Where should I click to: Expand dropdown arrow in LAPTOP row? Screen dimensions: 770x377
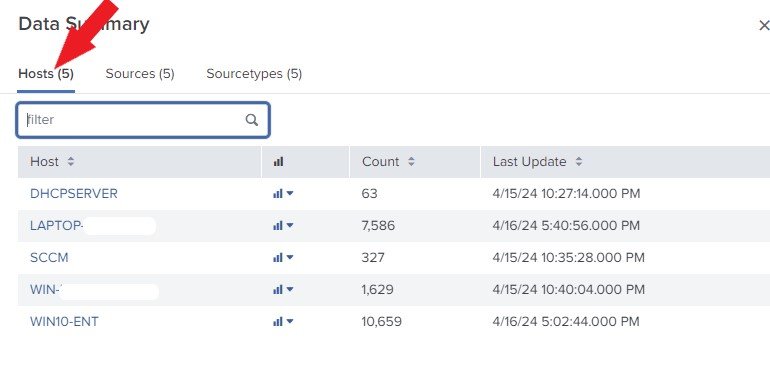(290, 225)
